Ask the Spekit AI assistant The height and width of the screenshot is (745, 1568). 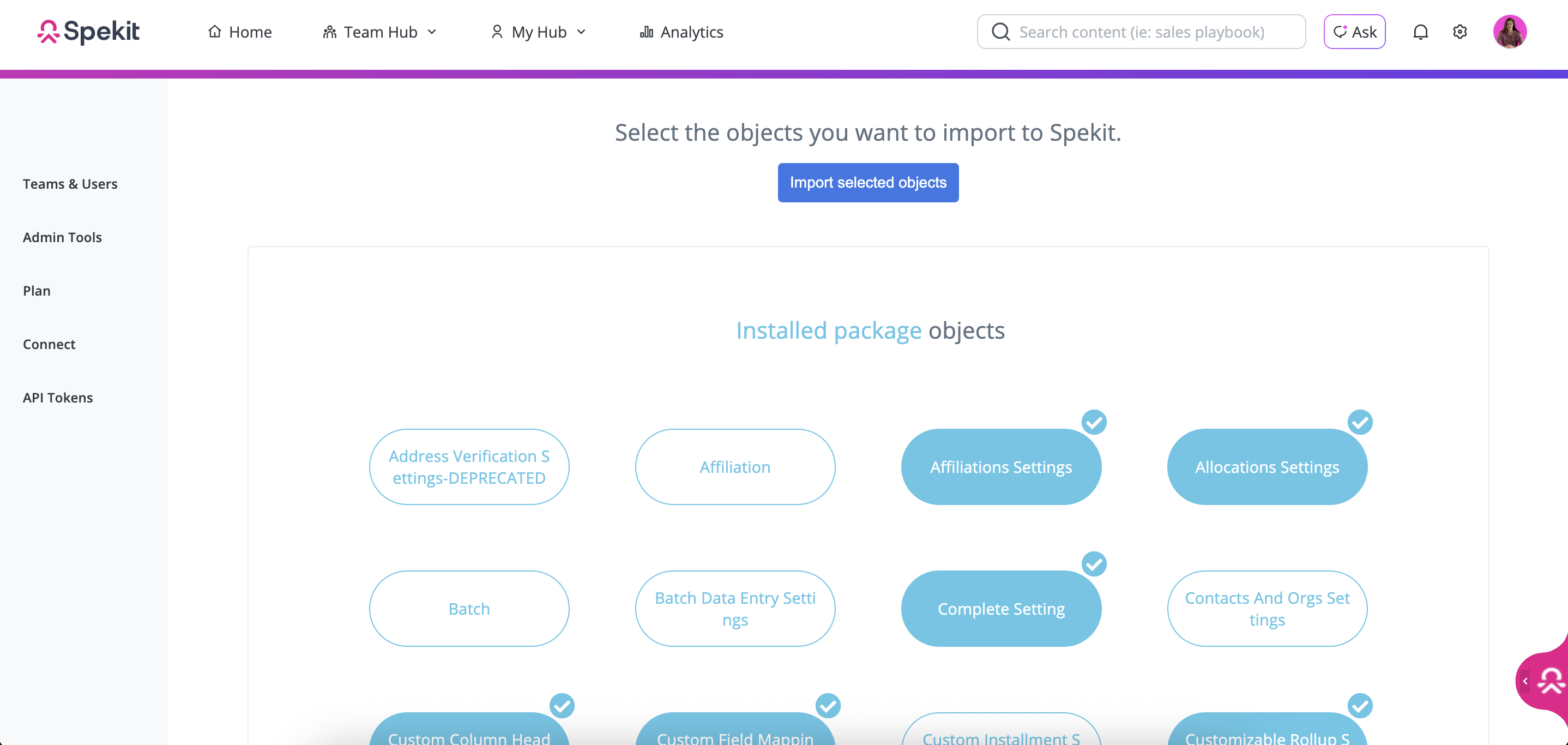click(1354, 32)
